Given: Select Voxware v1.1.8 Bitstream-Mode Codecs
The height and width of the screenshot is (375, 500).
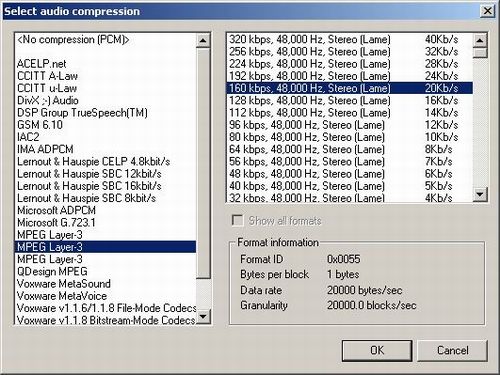Looking at the screenshot, I should [x=105, y=320].
